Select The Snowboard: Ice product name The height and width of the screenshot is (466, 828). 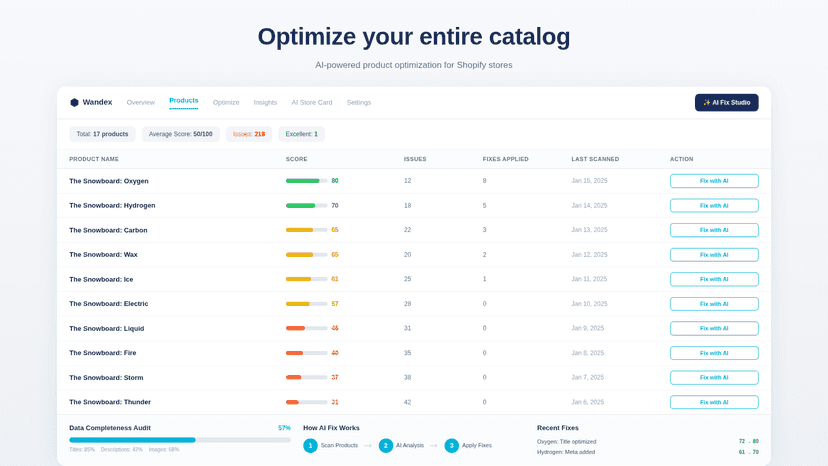[x=101, y=279]
